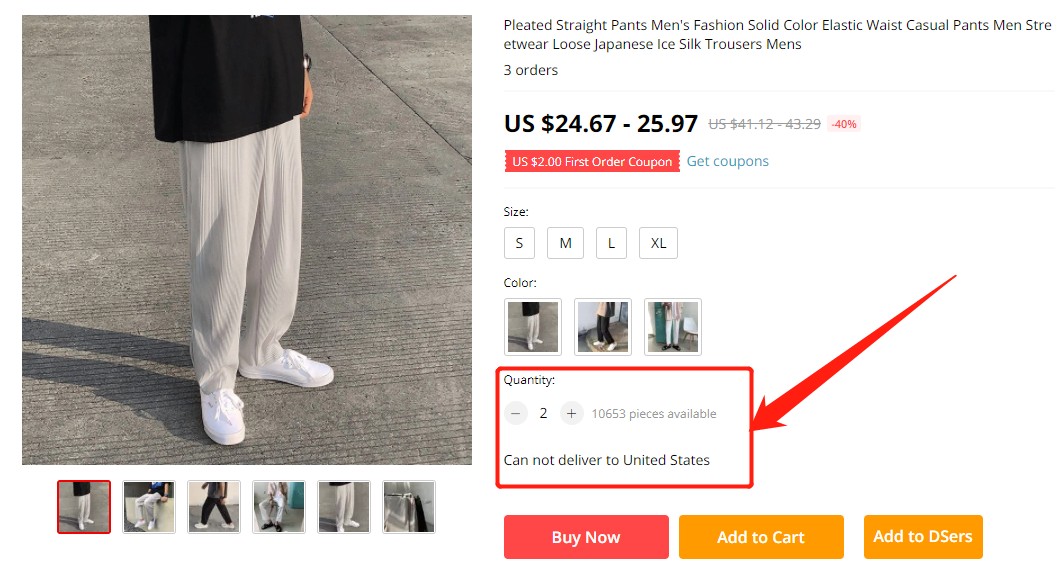Select the fifth gallery thumbnail
The image size is (1057, 568).
tap(344, 507)
